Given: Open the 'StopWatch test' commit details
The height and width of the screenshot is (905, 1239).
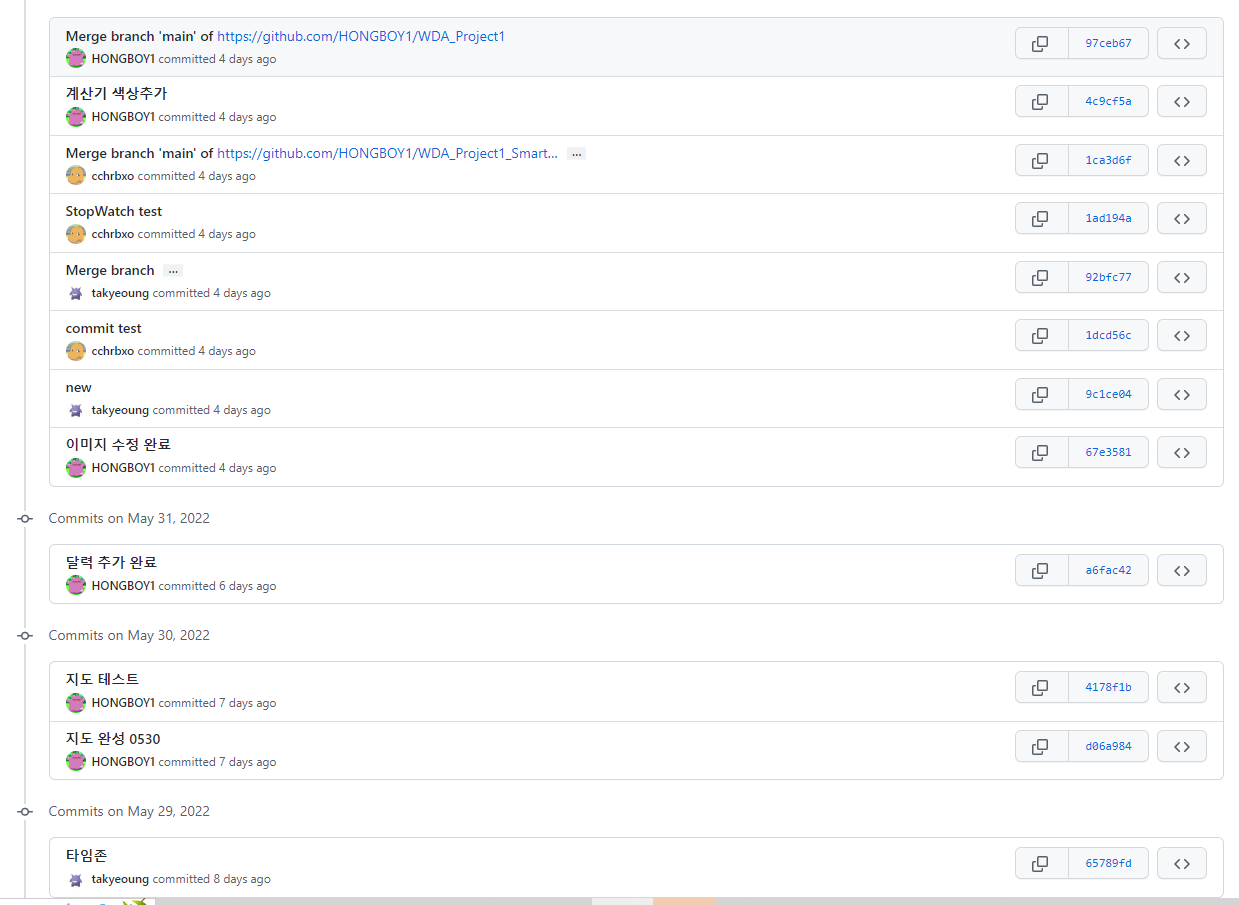Looking at the screenshot, I should coord(113,211).
